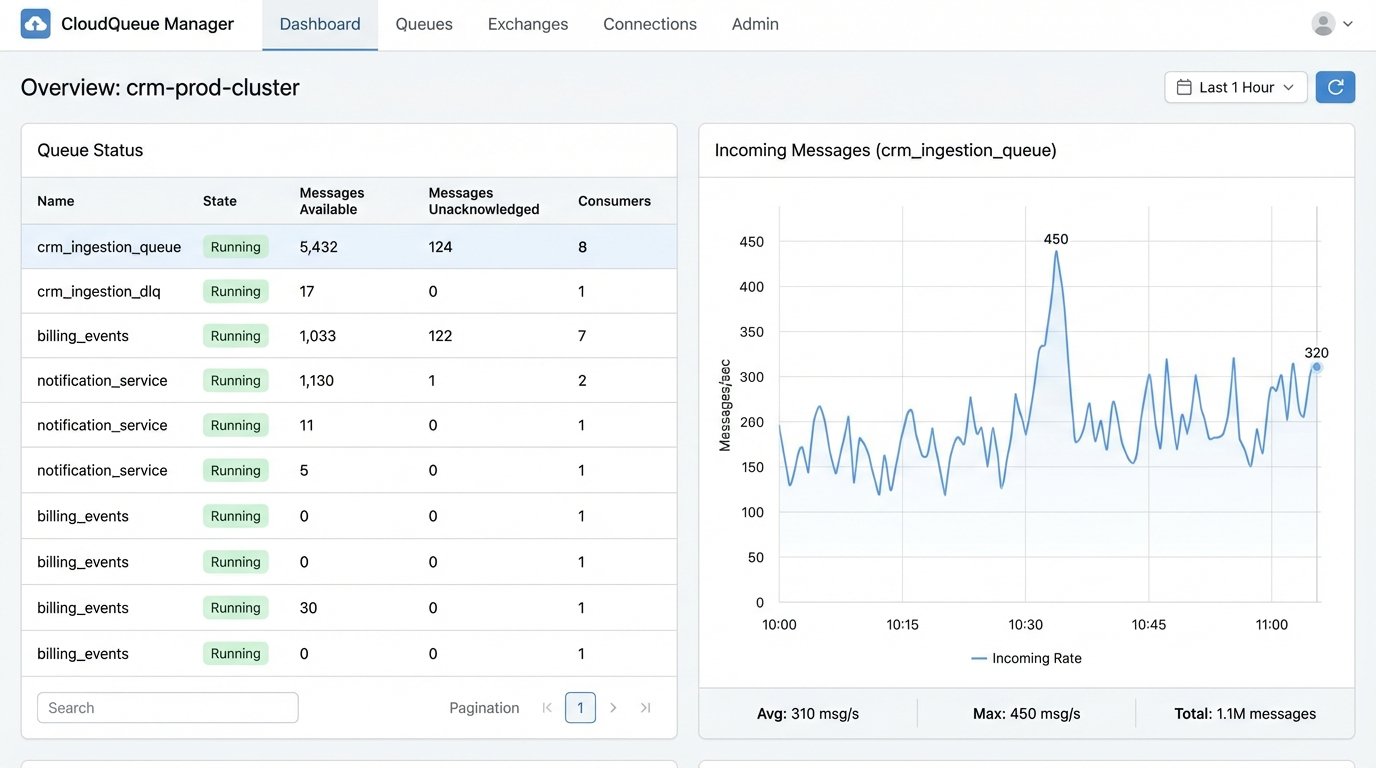Click the 320 data point on the chart

pos(1315,368)
